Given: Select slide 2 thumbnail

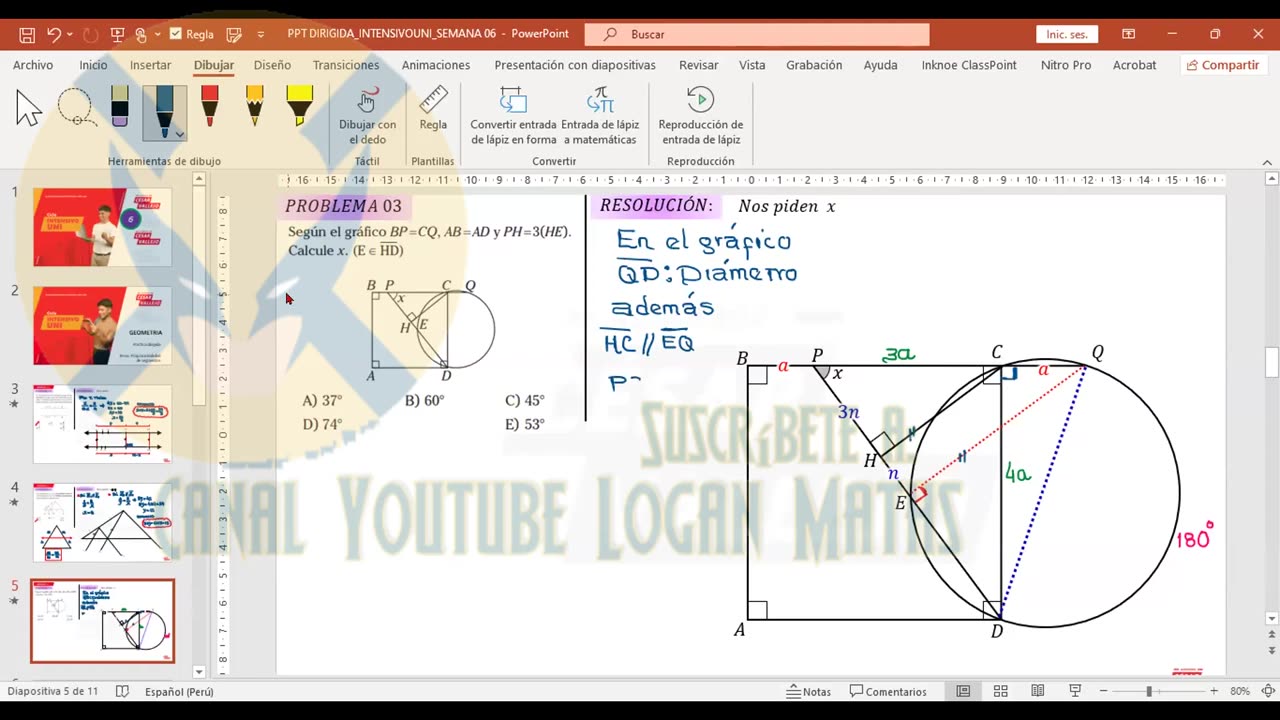Looking at the screenshot, I should [102, 326].
